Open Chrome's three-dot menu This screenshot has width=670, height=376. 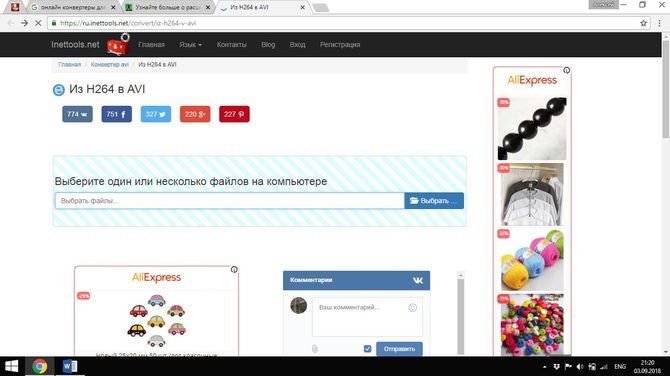click(659, 23)
